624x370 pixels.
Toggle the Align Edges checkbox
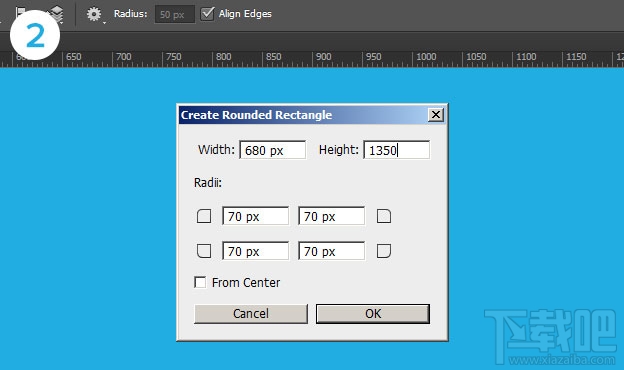pos(207,14)
